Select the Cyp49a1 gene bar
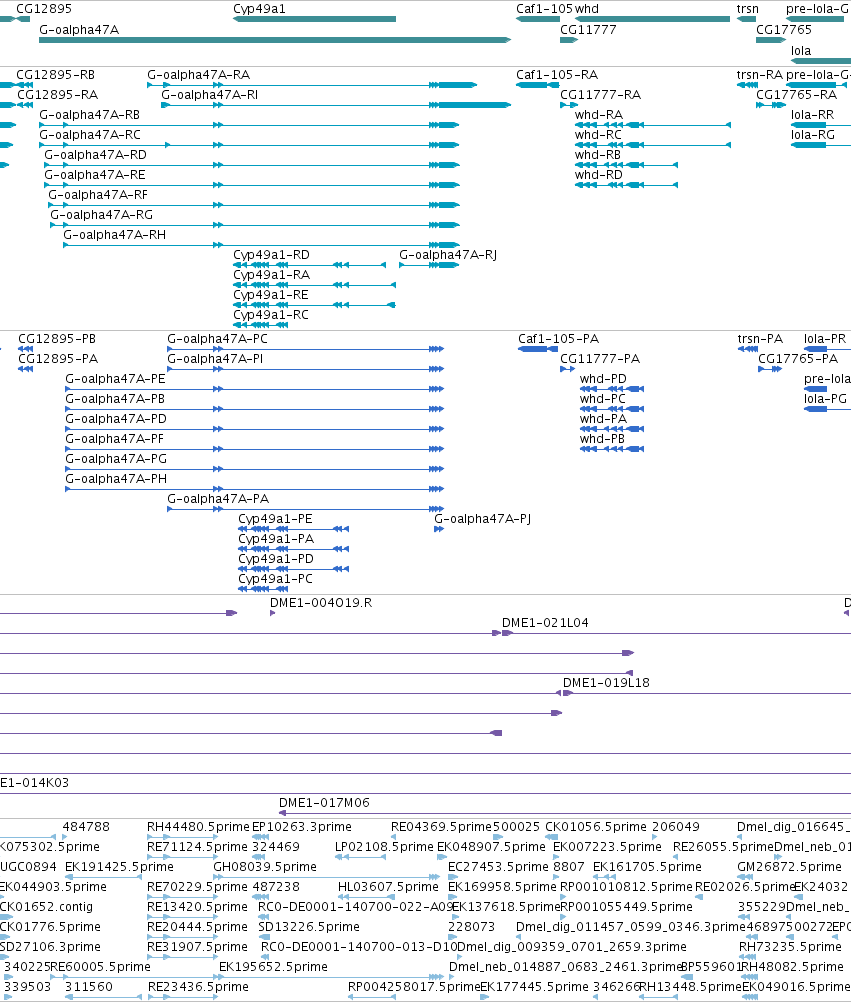 (x=314, y=19)
